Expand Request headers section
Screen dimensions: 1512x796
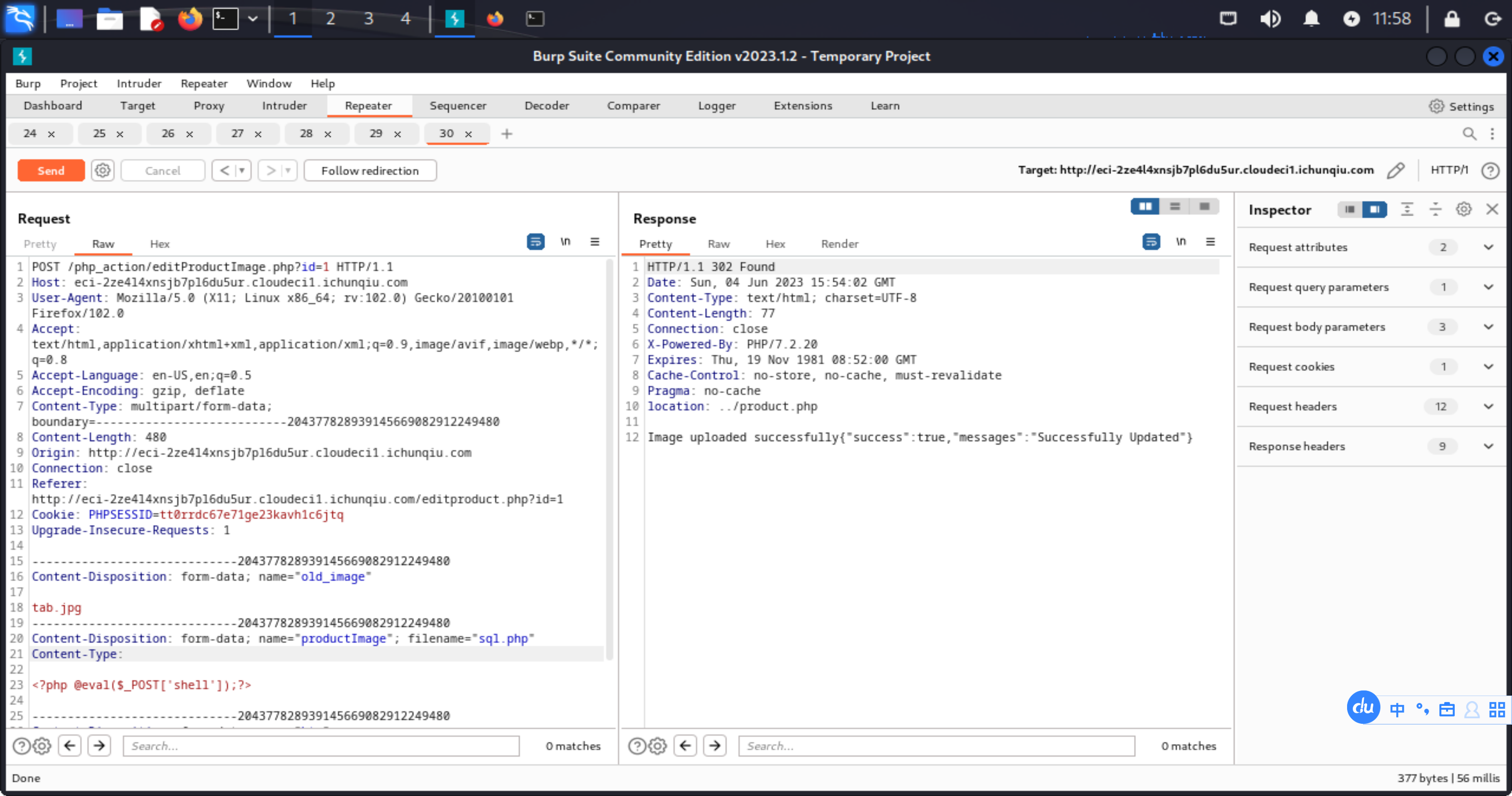pos(1488,406)
